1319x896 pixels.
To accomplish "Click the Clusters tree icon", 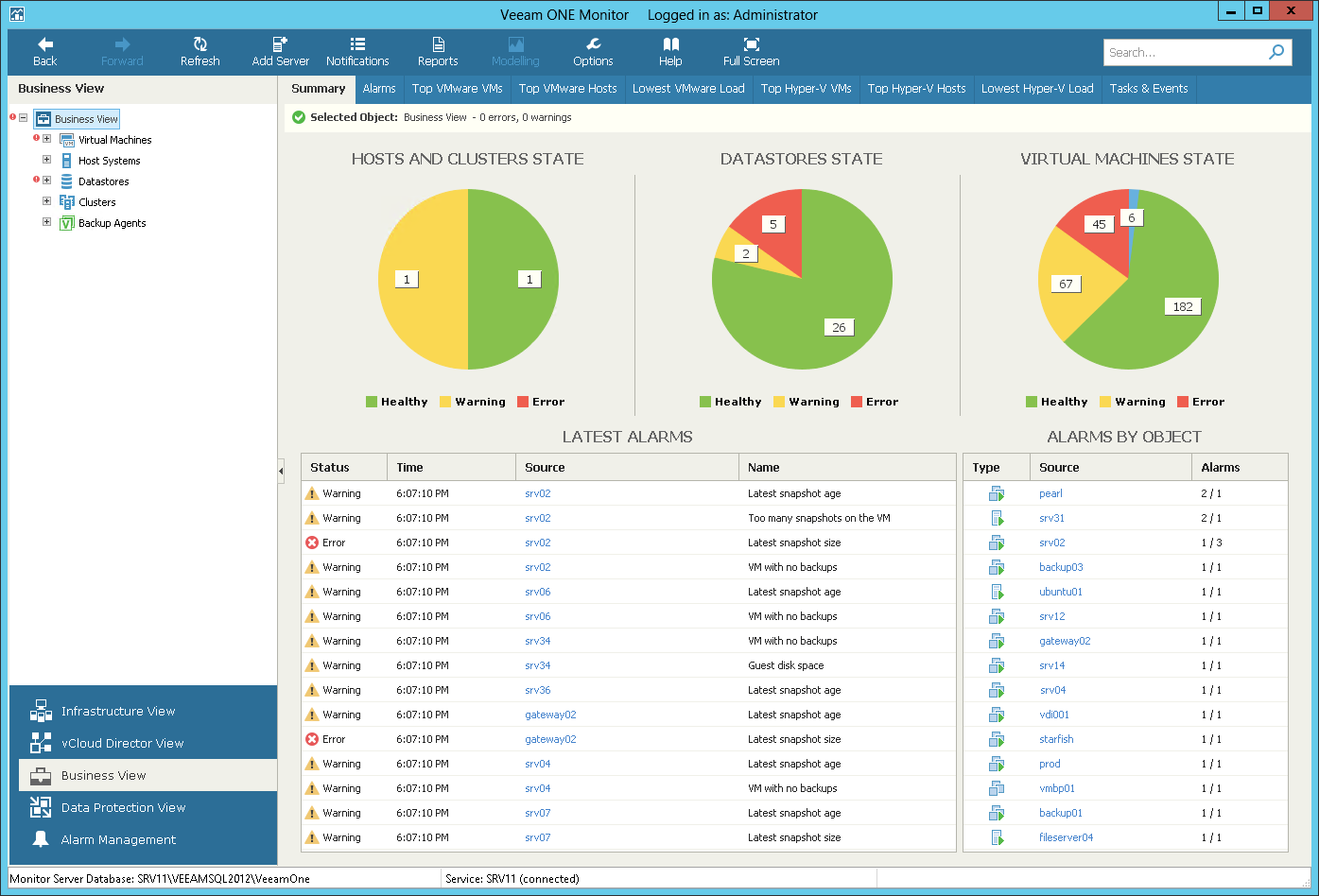I will pos(67,202).
